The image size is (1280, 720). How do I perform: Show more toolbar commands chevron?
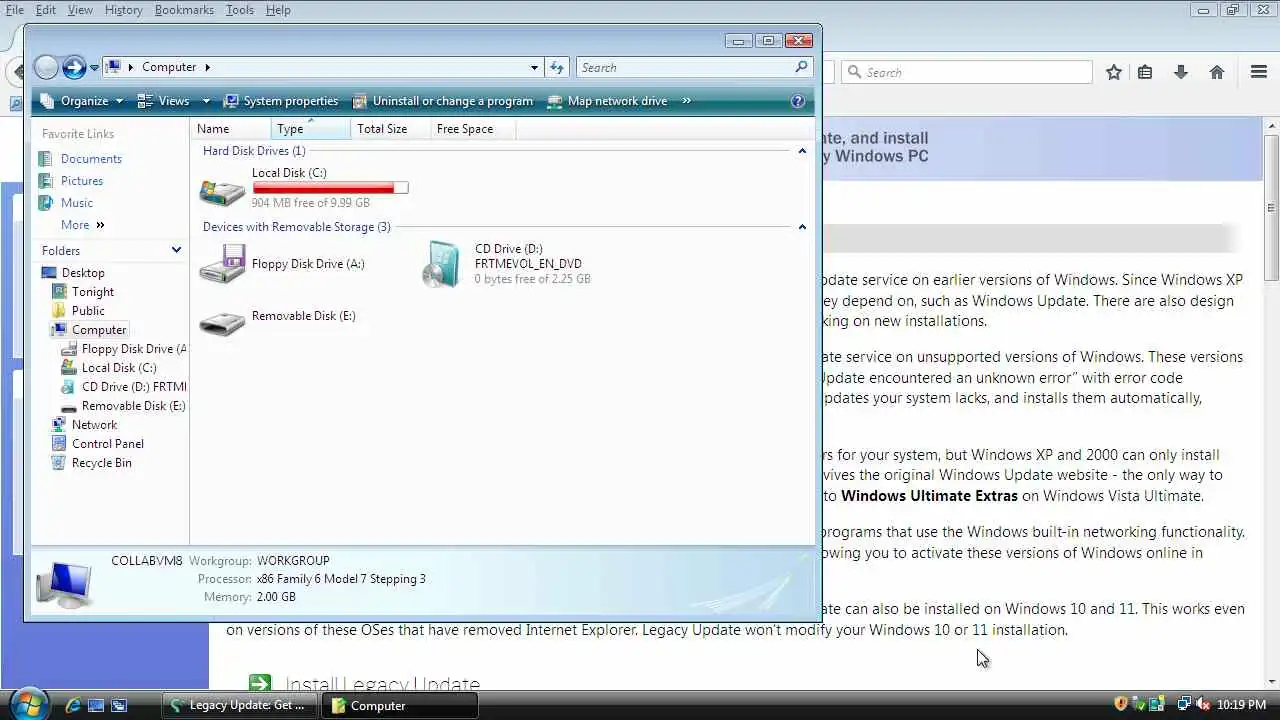(687, 101)
